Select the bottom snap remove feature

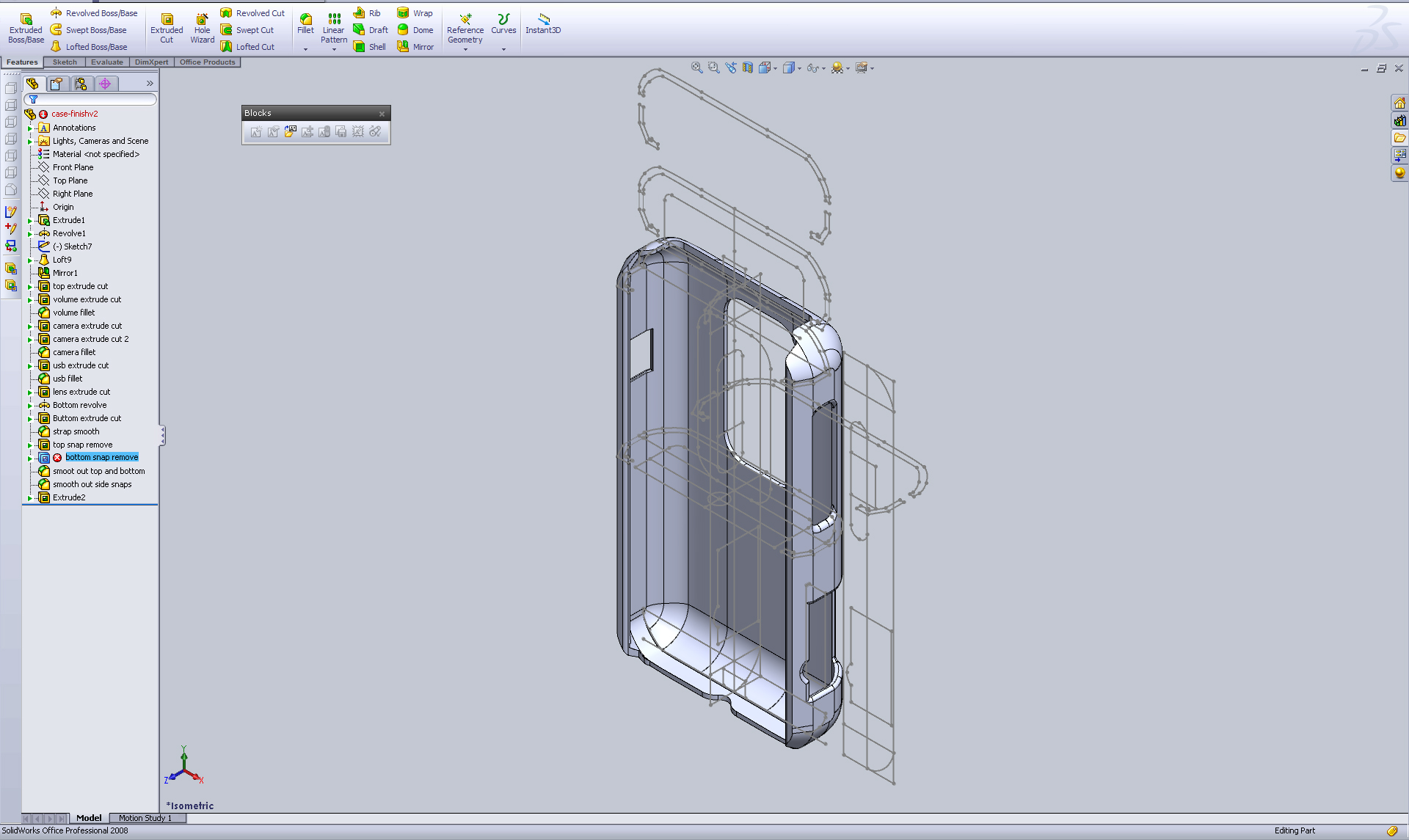click(101, 457)
